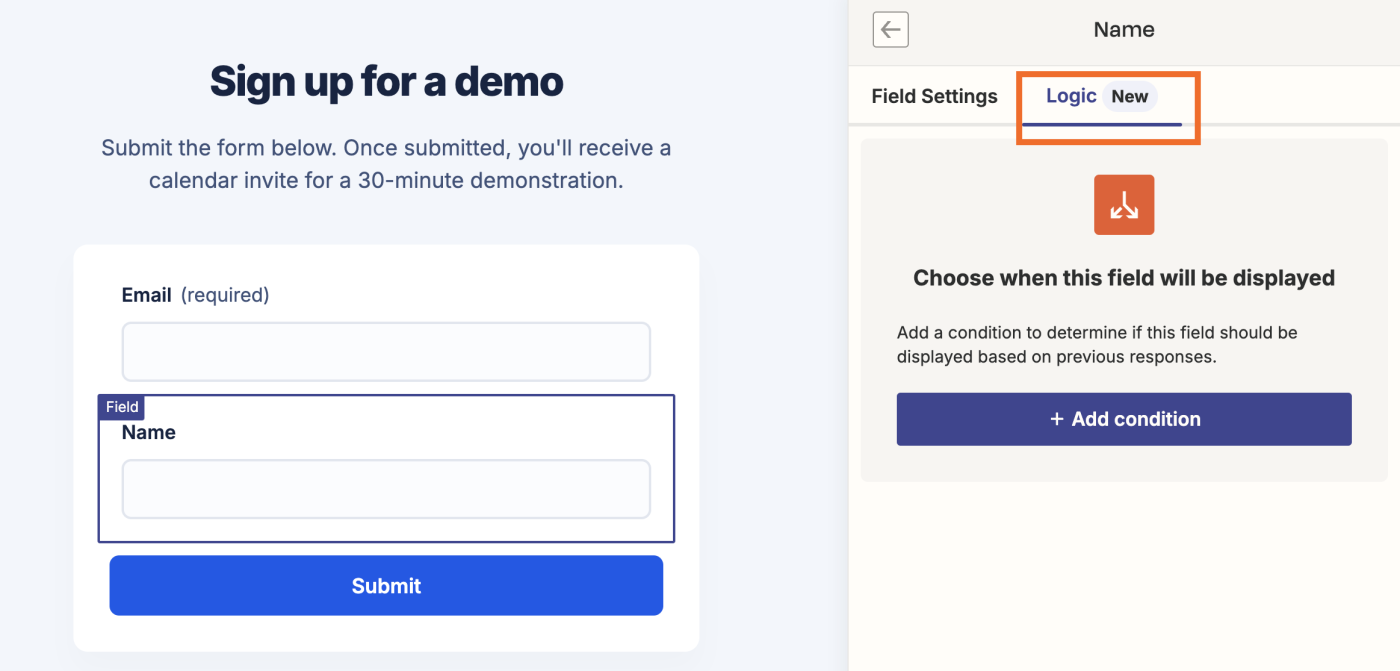Image resolution: width=1400 pixels, height=671 pixels.
Task: Click the (required) indicator text
Action: click(225, 295)
